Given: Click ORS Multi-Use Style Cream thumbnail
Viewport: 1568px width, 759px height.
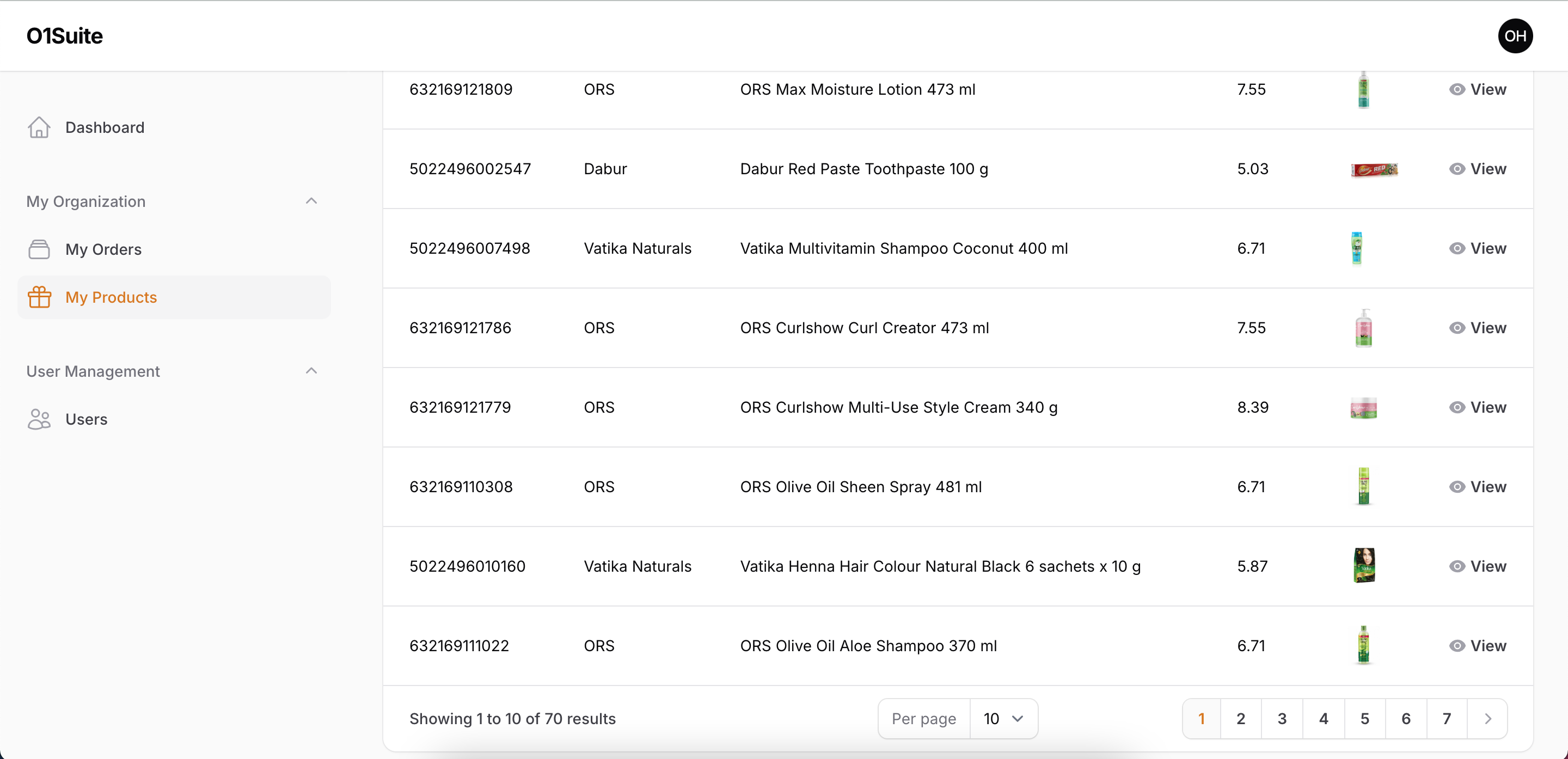Looking at the screenshot, I should (1363, 408).
